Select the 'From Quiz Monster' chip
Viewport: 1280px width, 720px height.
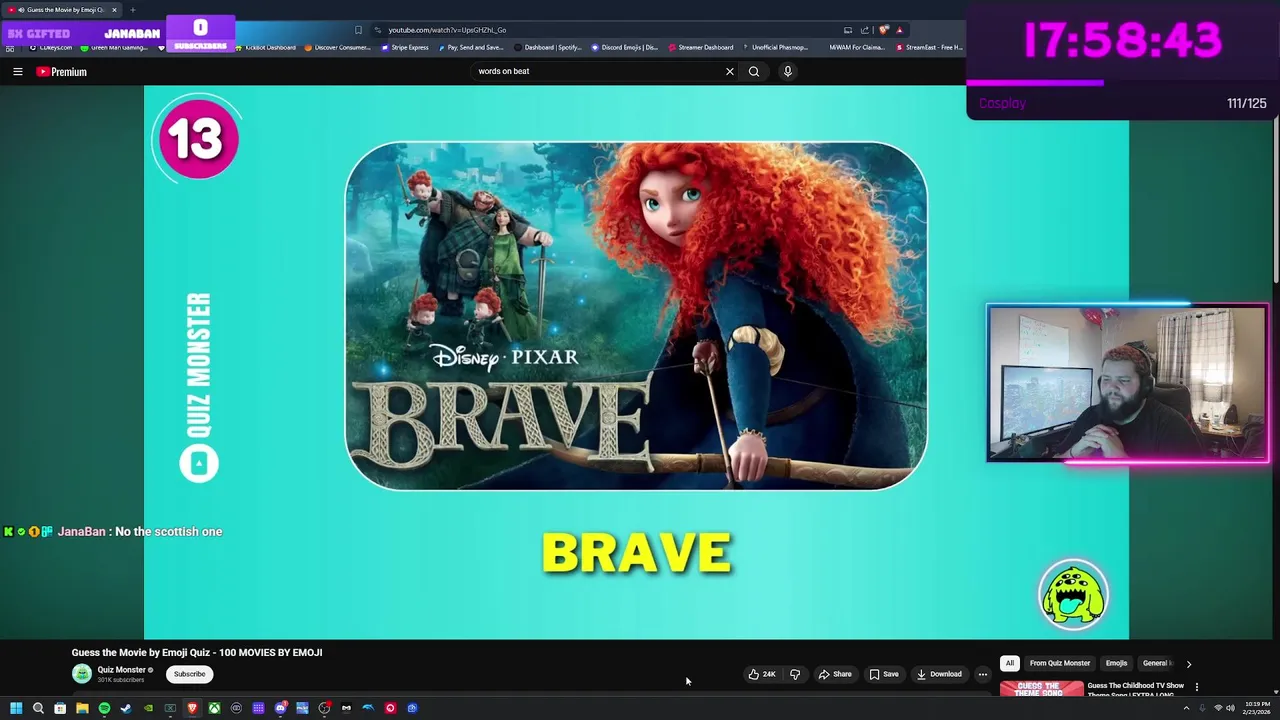pyautogui.click(x=1060, y=663)
